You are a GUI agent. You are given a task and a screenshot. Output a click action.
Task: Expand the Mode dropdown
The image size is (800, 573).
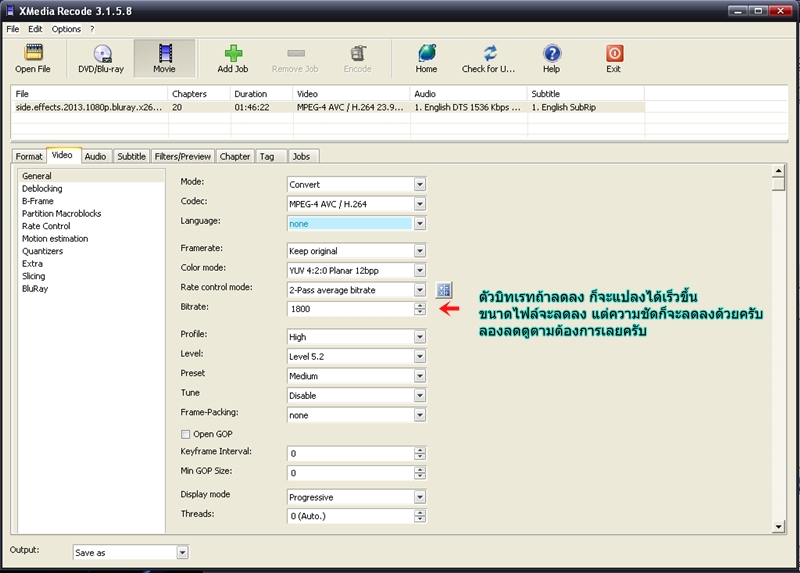[x=420, y=185]
